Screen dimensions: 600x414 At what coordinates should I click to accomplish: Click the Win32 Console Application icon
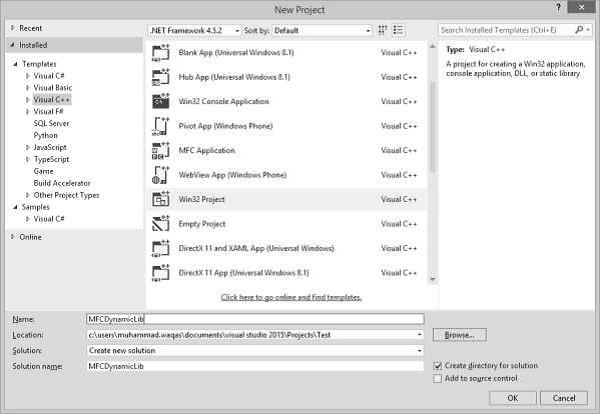[x=161, y=102]
